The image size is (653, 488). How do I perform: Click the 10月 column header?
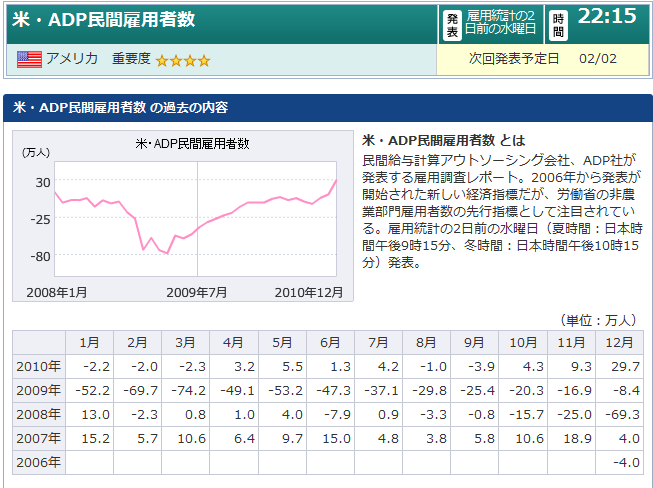pos(523,343)
